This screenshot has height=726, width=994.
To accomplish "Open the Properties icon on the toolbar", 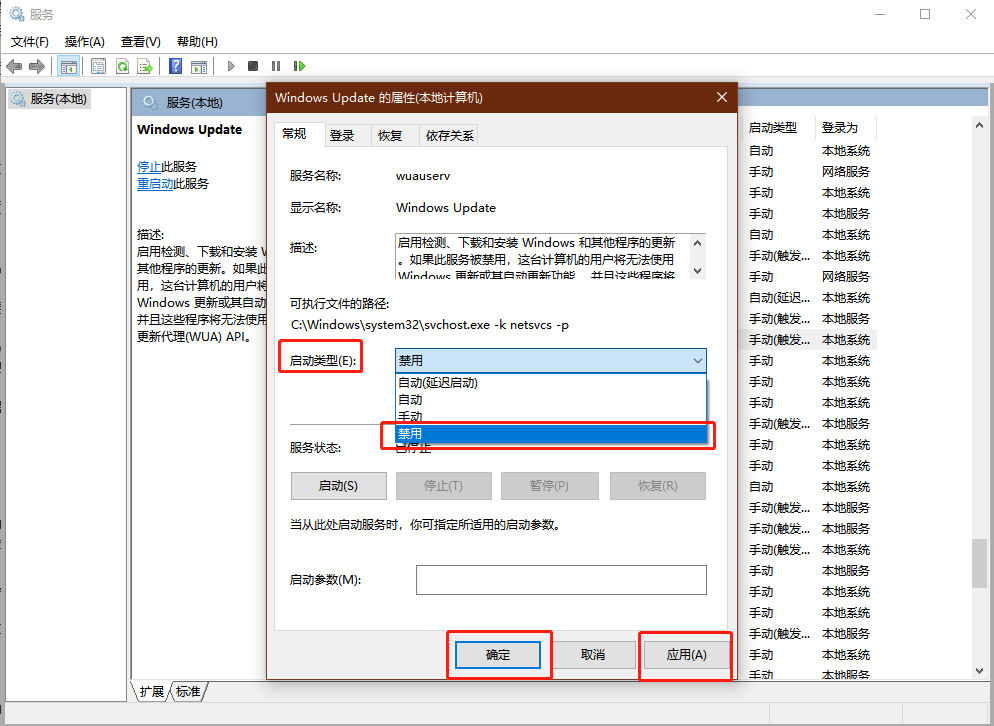I will point(97,66).
